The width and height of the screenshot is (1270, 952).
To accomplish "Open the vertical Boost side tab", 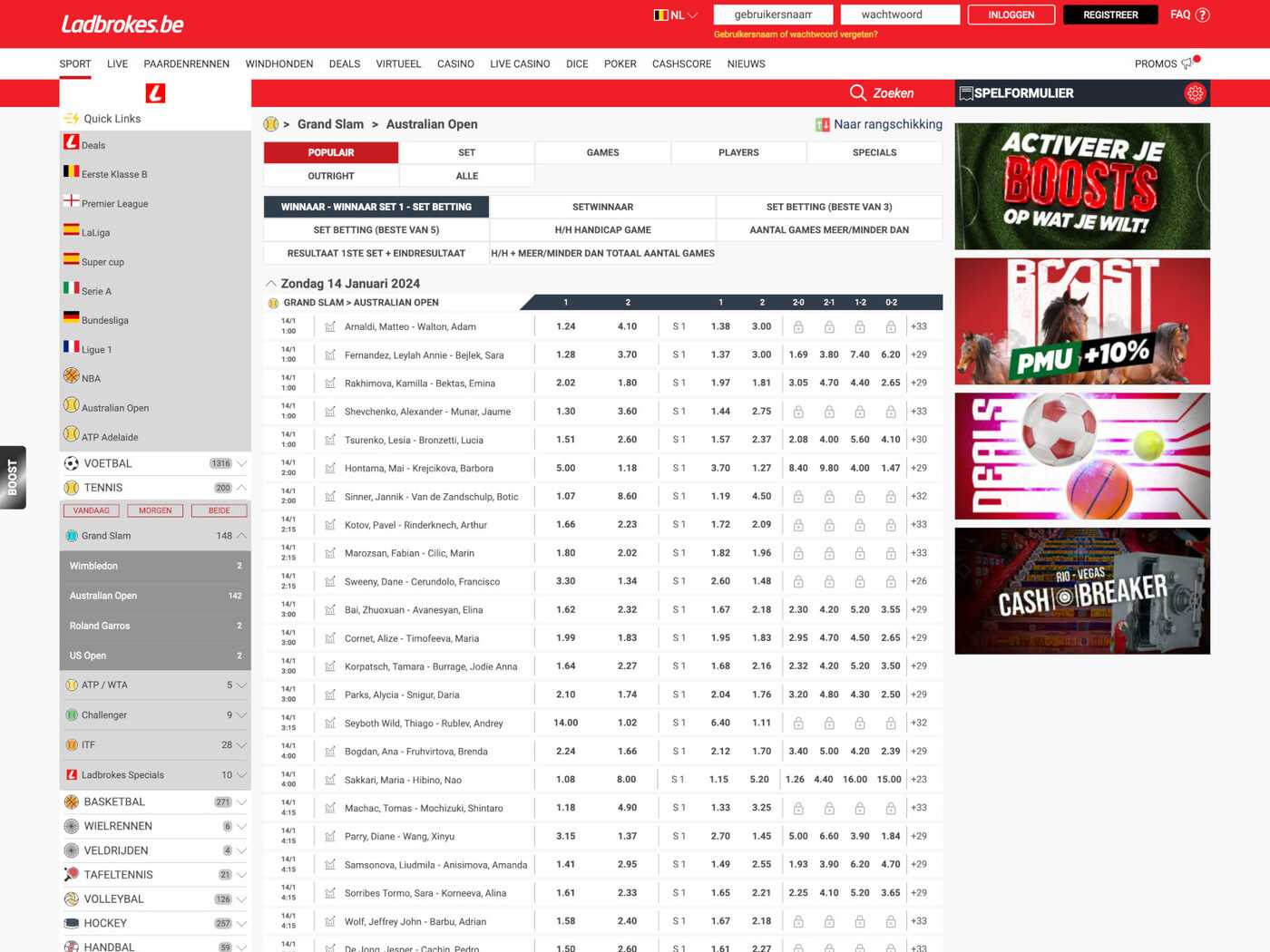I will 13,477.
